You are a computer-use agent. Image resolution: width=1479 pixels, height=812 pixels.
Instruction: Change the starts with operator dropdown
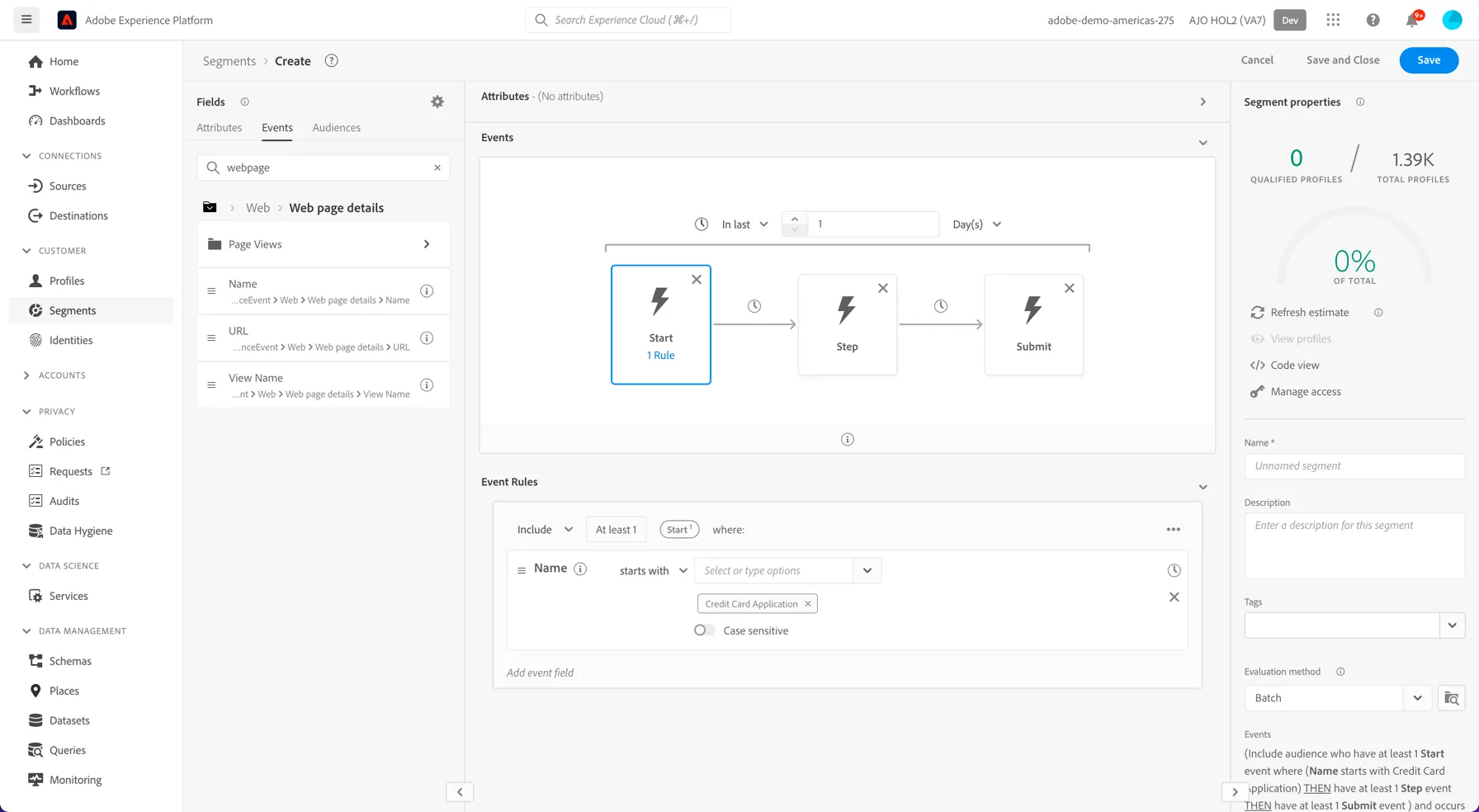(x=654, y=571)
